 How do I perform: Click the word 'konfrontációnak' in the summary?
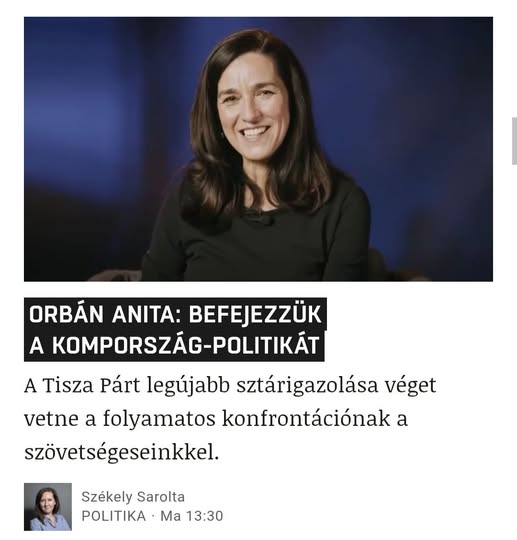[306, 419]
